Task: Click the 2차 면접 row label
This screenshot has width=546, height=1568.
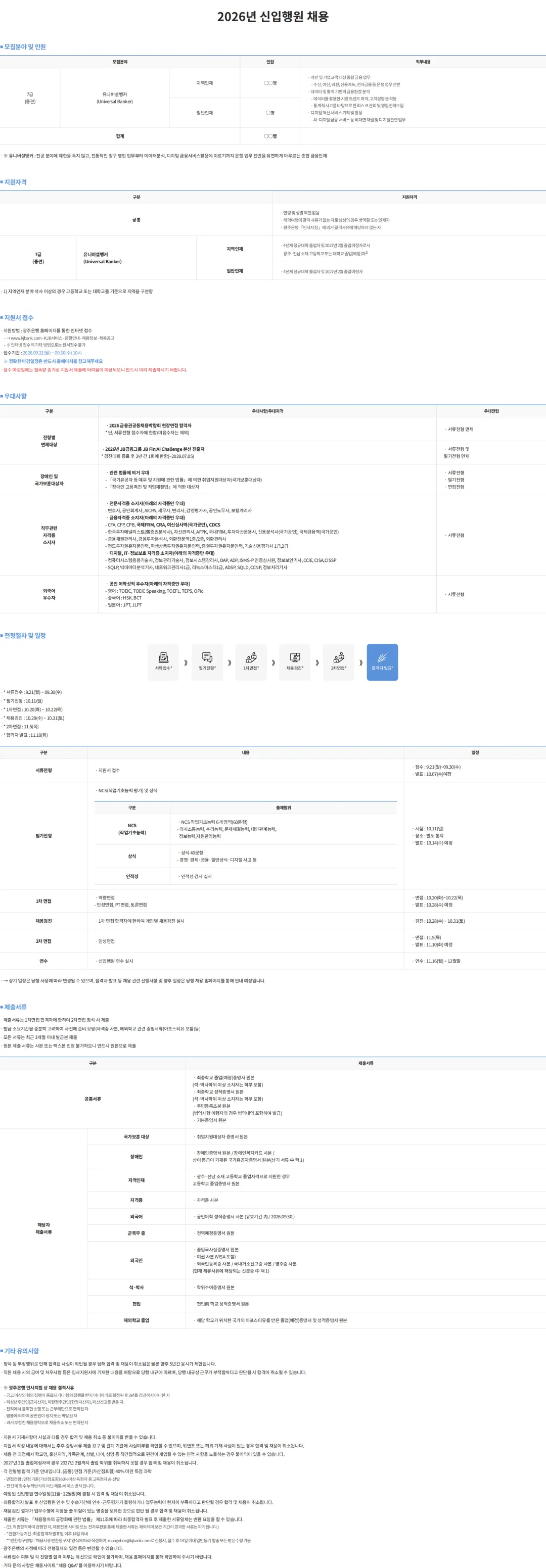Action: tap(44, 941)
